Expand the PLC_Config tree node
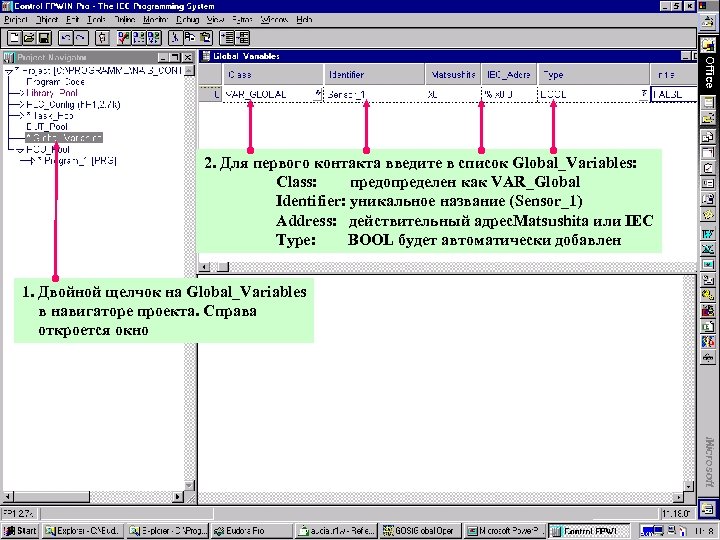 click(20, 105)
